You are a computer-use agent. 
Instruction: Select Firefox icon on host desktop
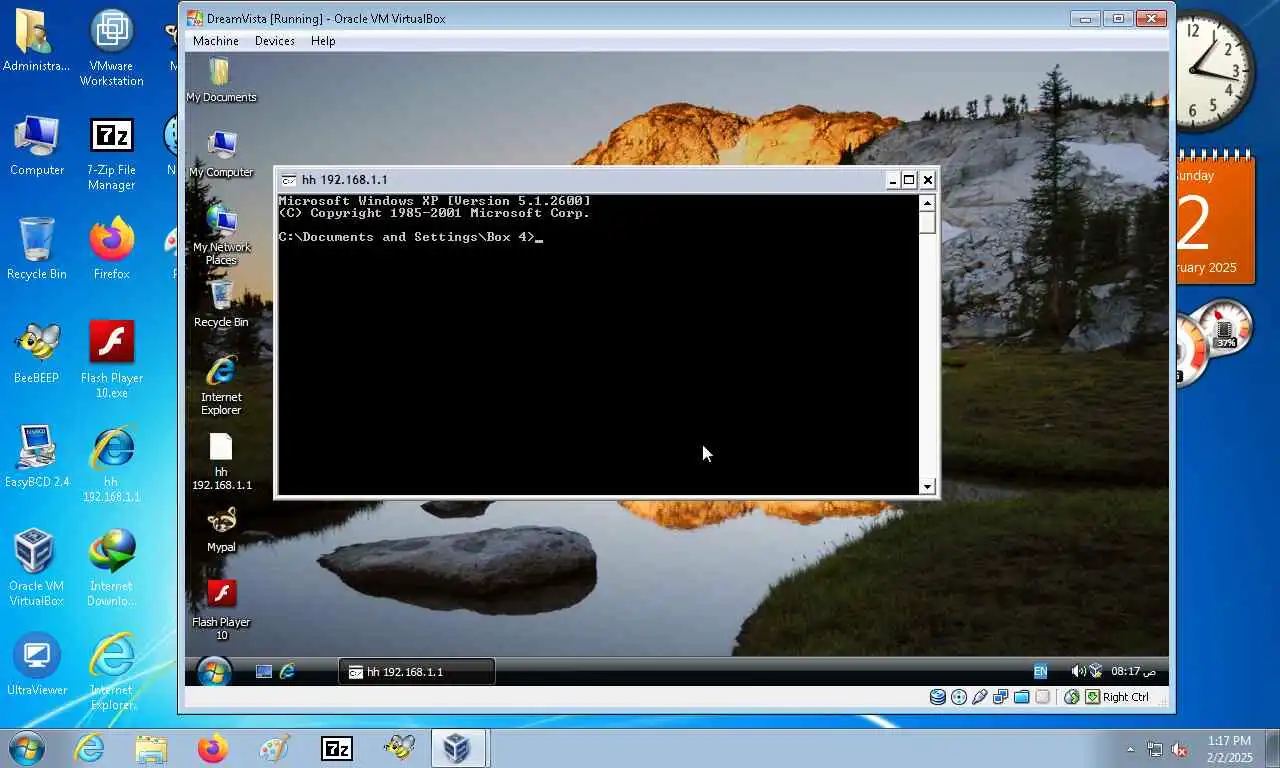pyautogui.click(x=112, y=250)
